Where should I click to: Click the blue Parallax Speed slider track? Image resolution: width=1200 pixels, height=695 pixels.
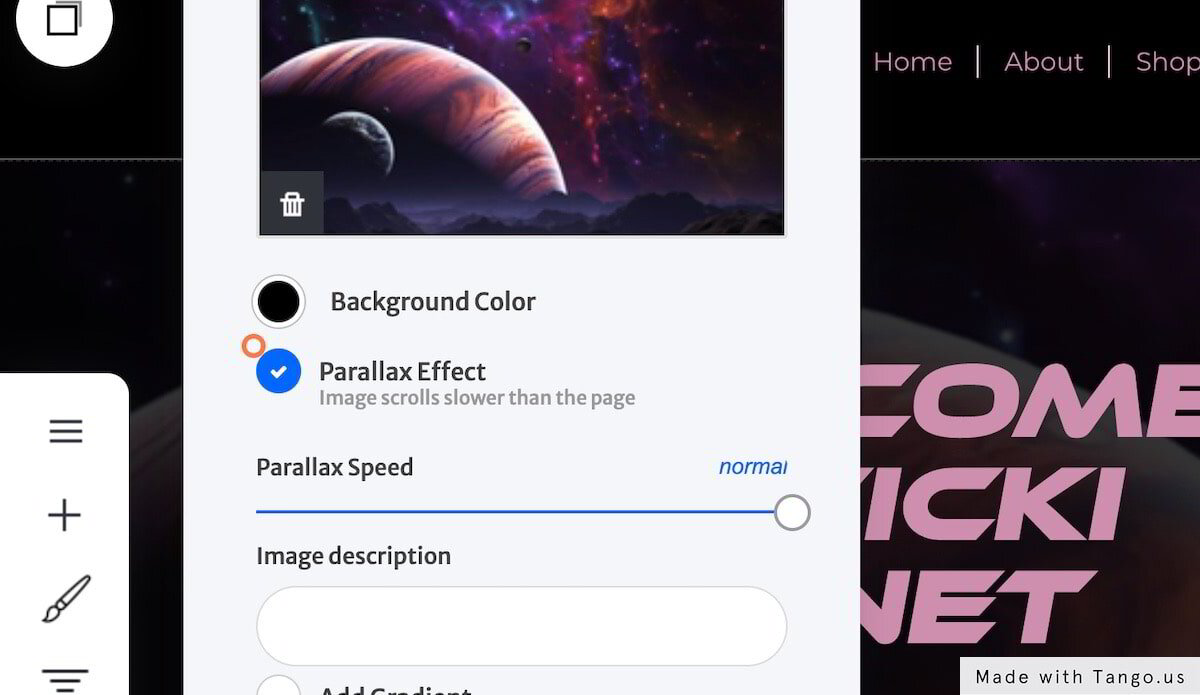click(515, 511)
